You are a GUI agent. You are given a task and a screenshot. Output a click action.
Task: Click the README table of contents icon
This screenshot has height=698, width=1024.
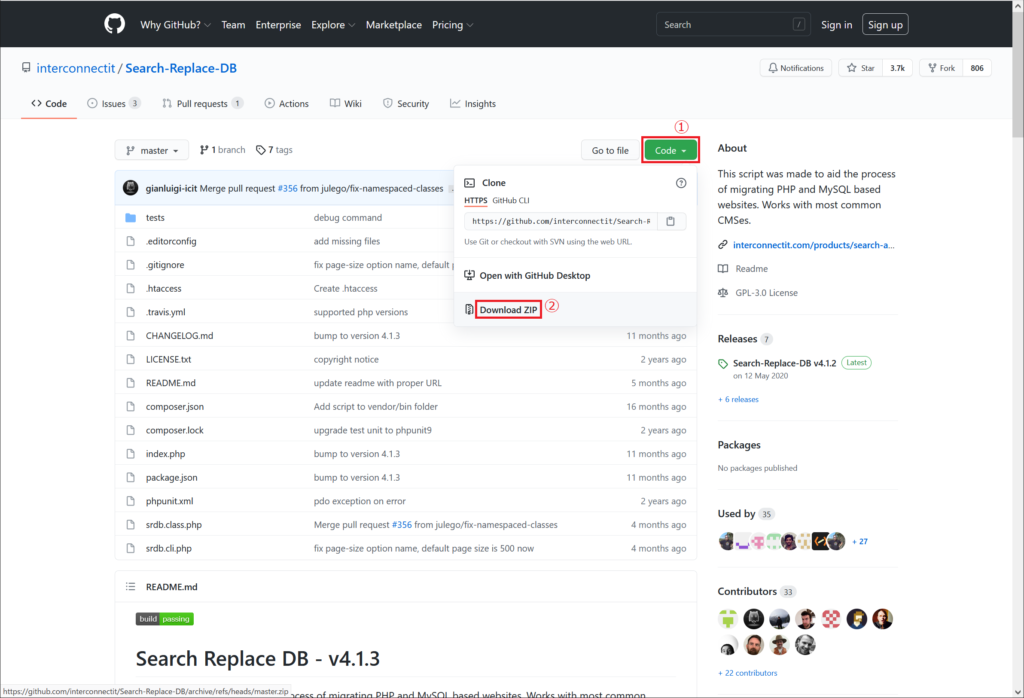[x=131, y=586]
